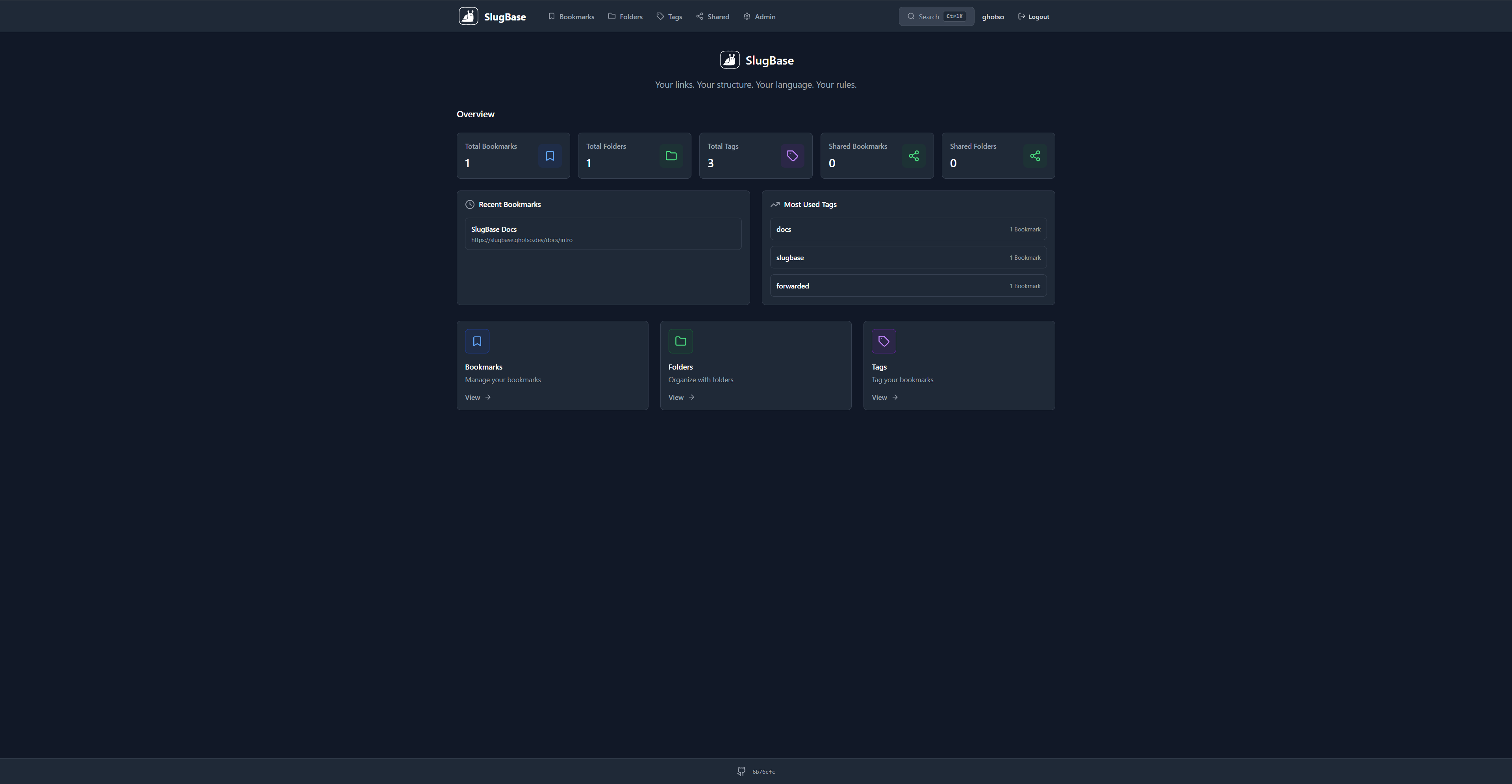Screen dimensions: 1512x784
Task: Open the Admin section from navbar
Action: [x=758, y=17]
